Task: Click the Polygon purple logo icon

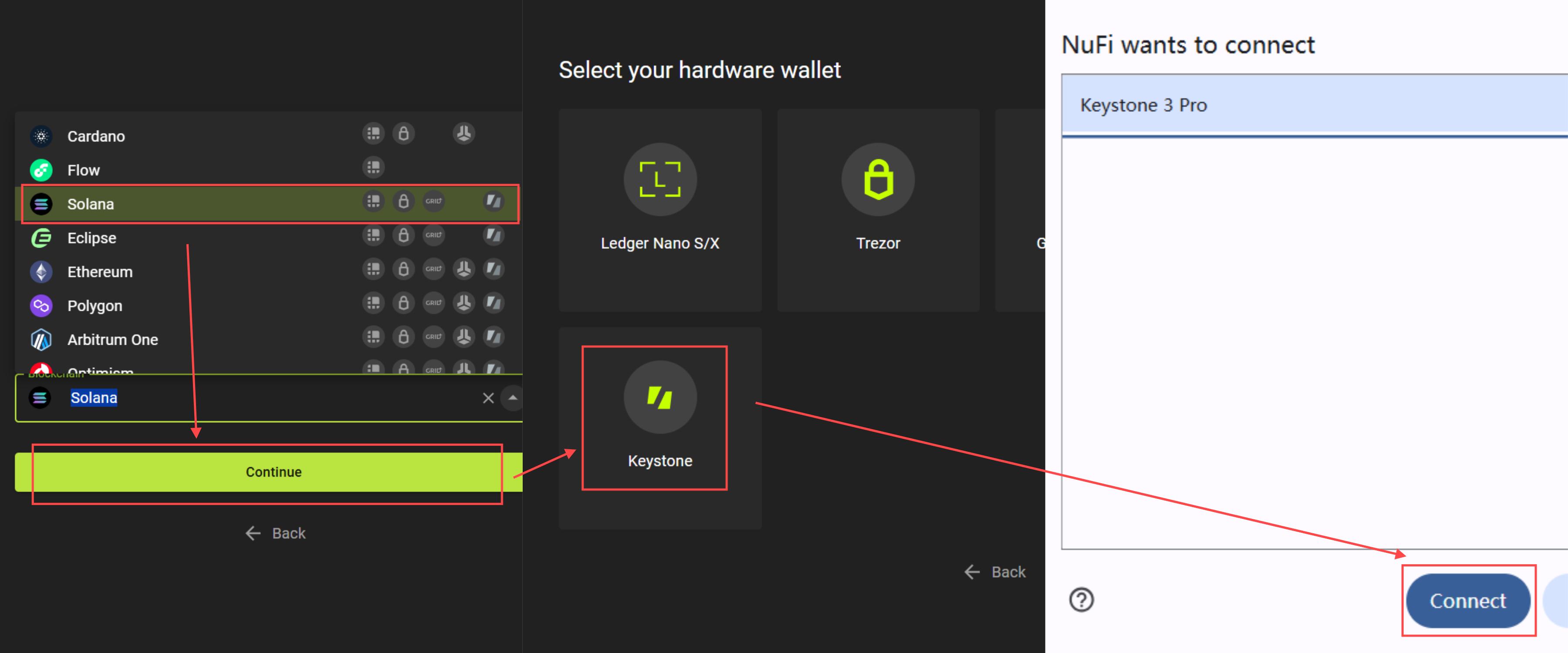Action: click(41, 306)
